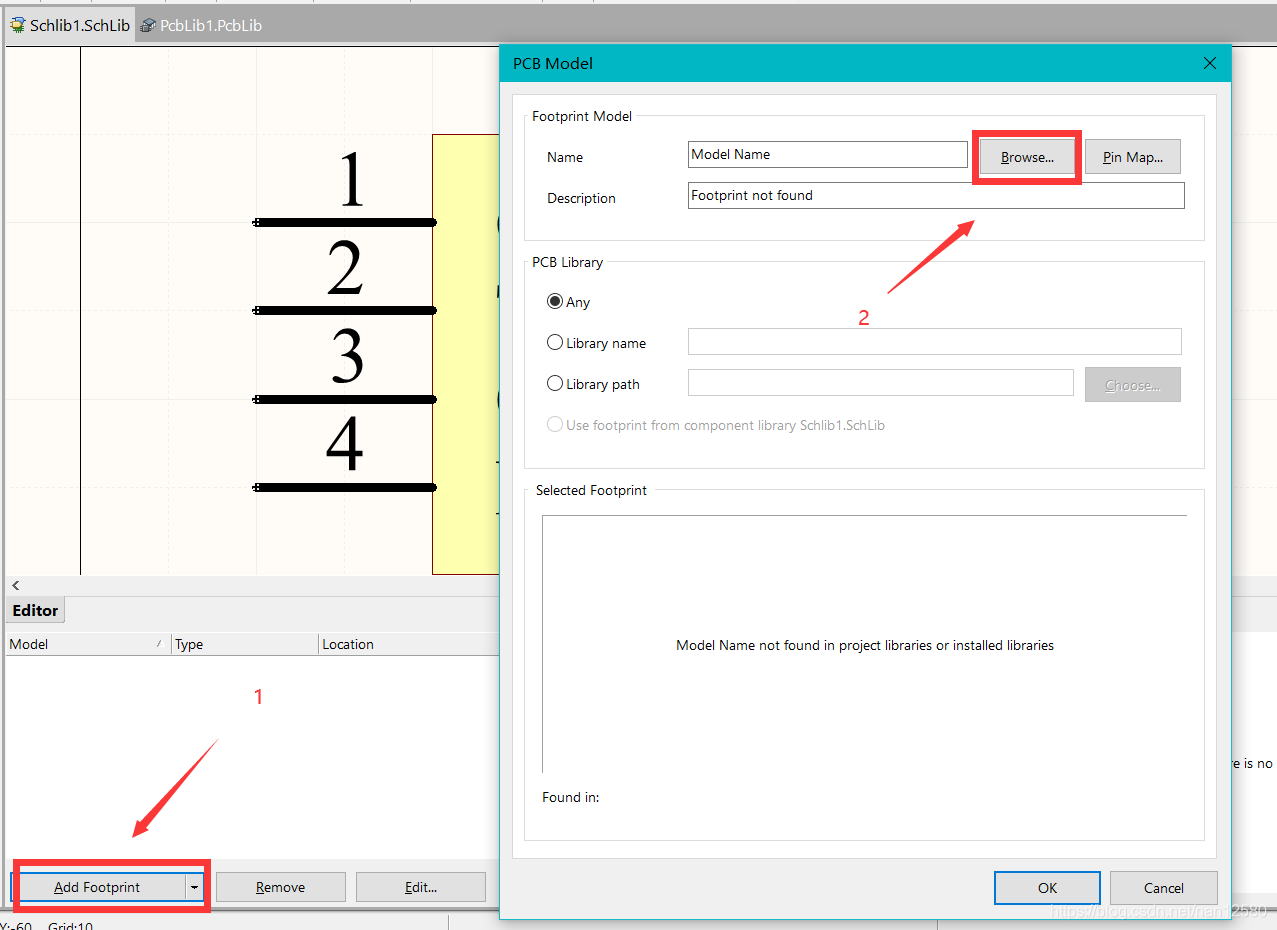
Task: Select Use footprint from component library option
Action: [716, 425]
